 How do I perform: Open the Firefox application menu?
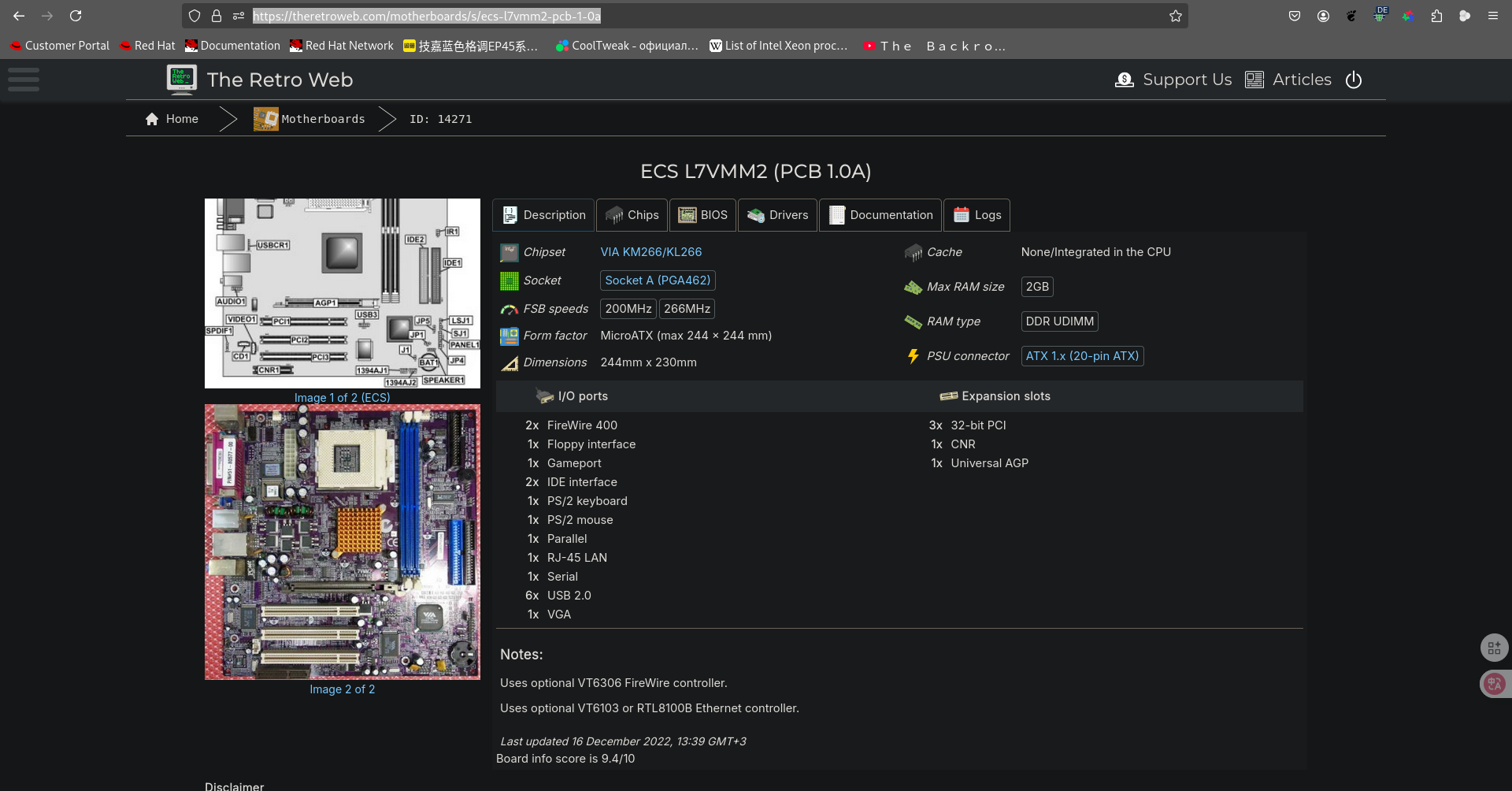click(1493, 16)
